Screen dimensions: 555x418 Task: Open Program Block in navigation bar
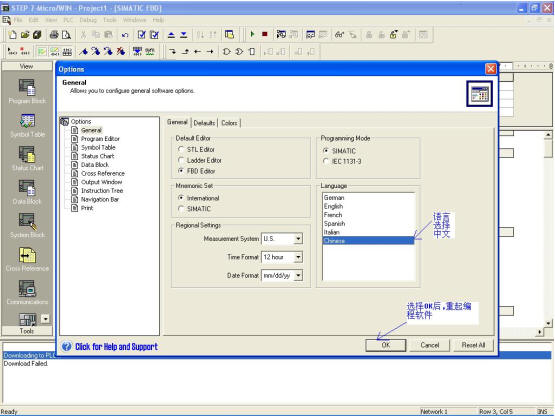[x=27, y=91]
